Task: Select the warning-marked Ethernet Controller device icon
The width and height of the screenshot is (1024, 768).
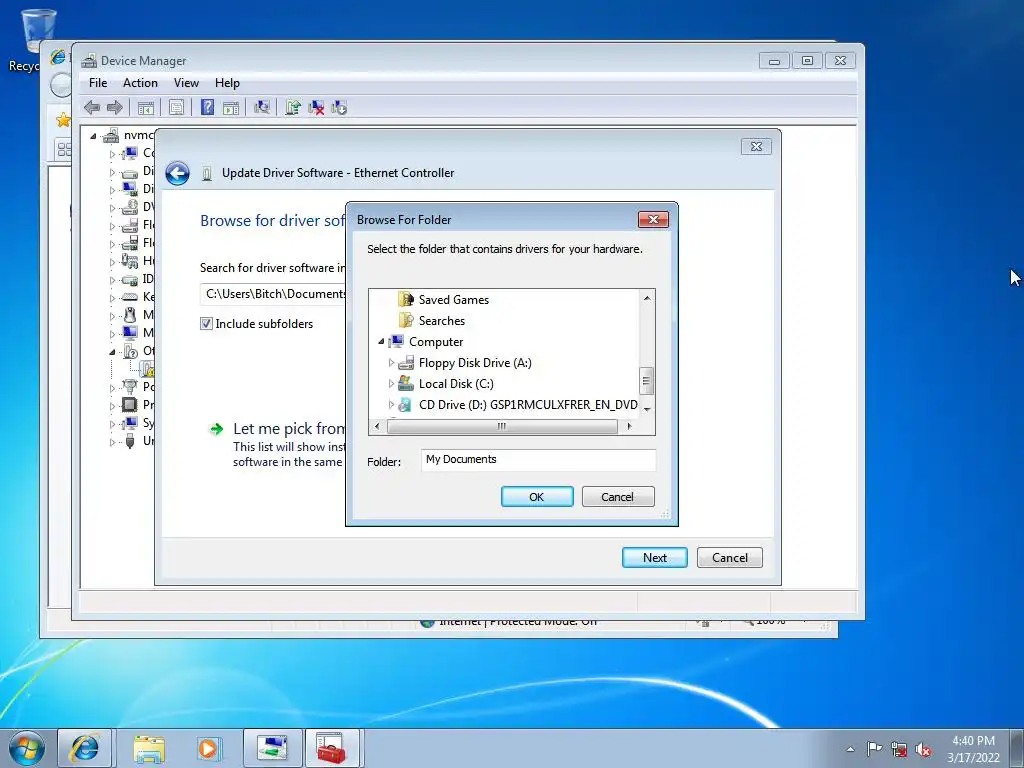Action: coord(147,370)
